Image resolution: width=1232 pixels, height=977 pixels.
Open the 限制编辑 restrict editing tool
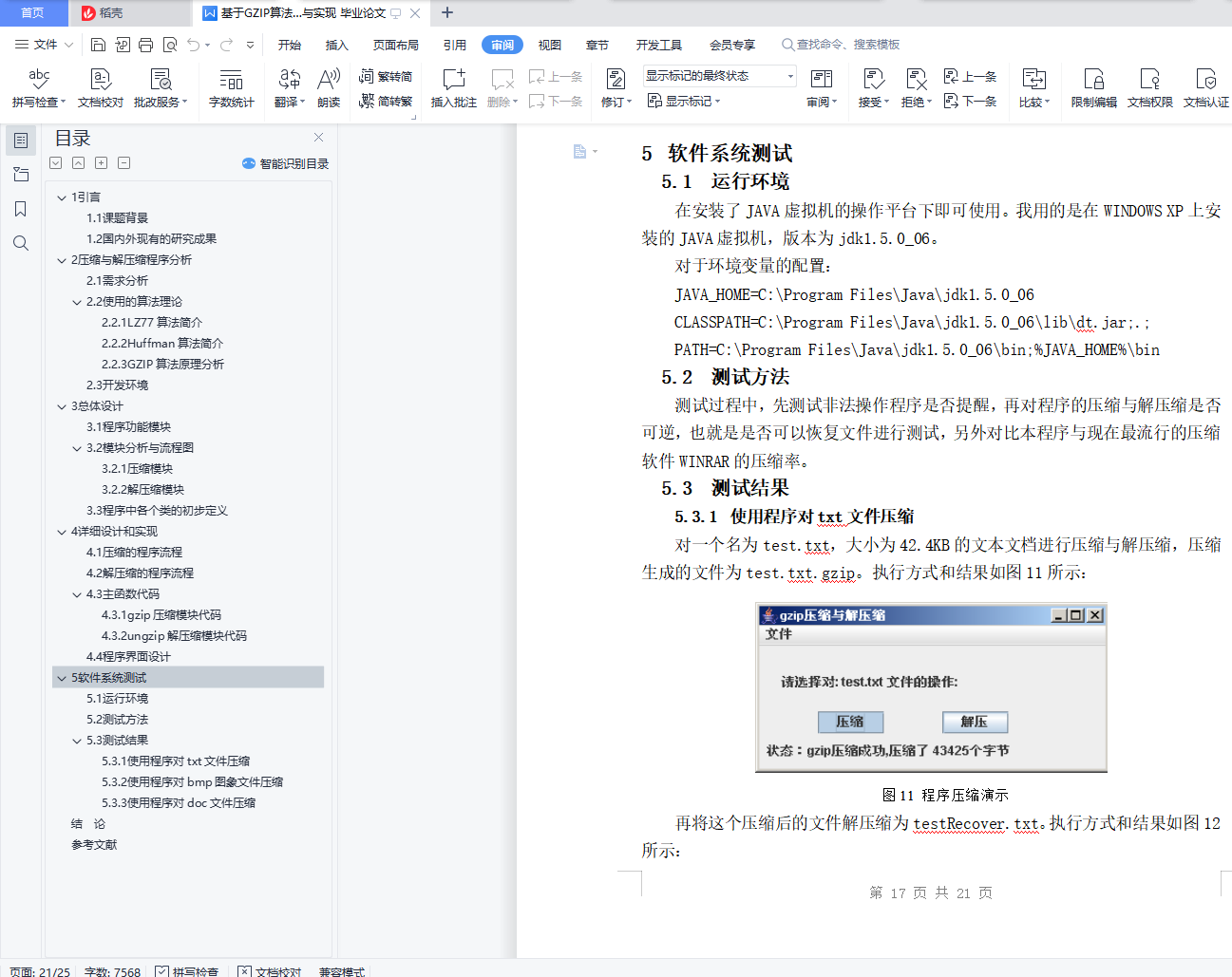(1093, 88)
